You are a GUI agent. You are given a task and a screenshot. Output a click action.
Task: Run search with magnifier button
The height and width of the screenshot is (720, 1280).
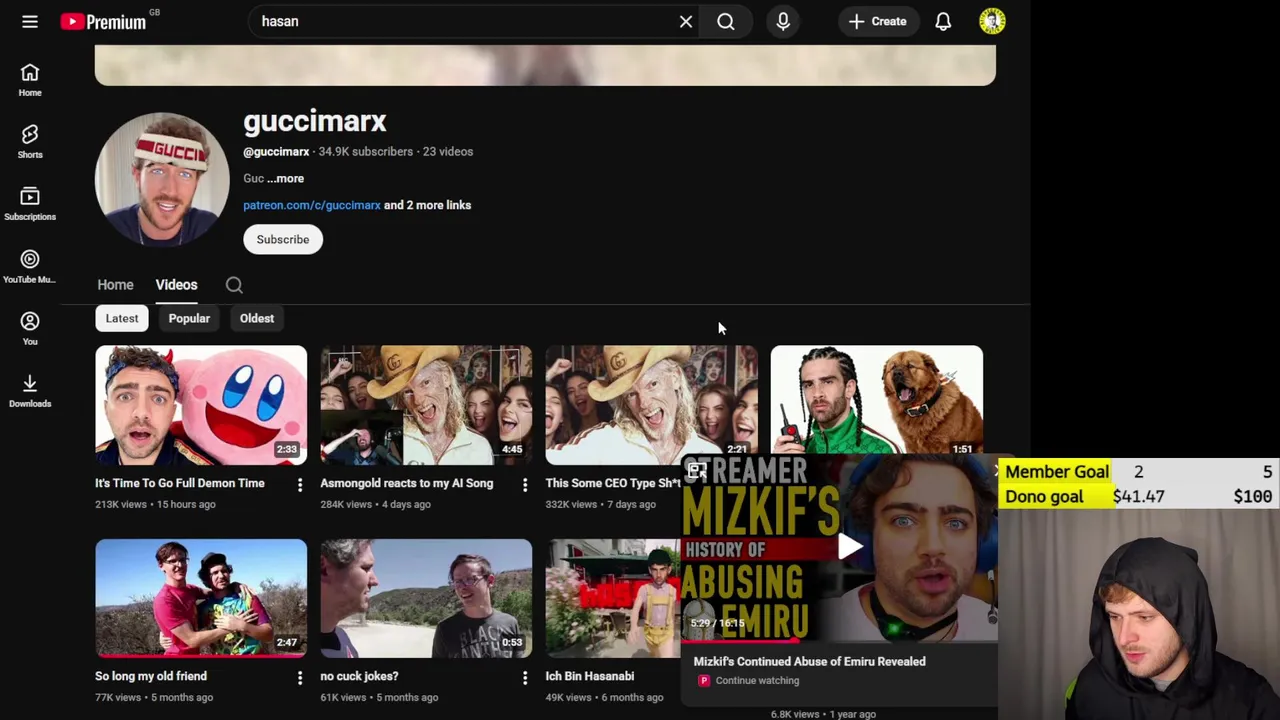tap(726, 21)
